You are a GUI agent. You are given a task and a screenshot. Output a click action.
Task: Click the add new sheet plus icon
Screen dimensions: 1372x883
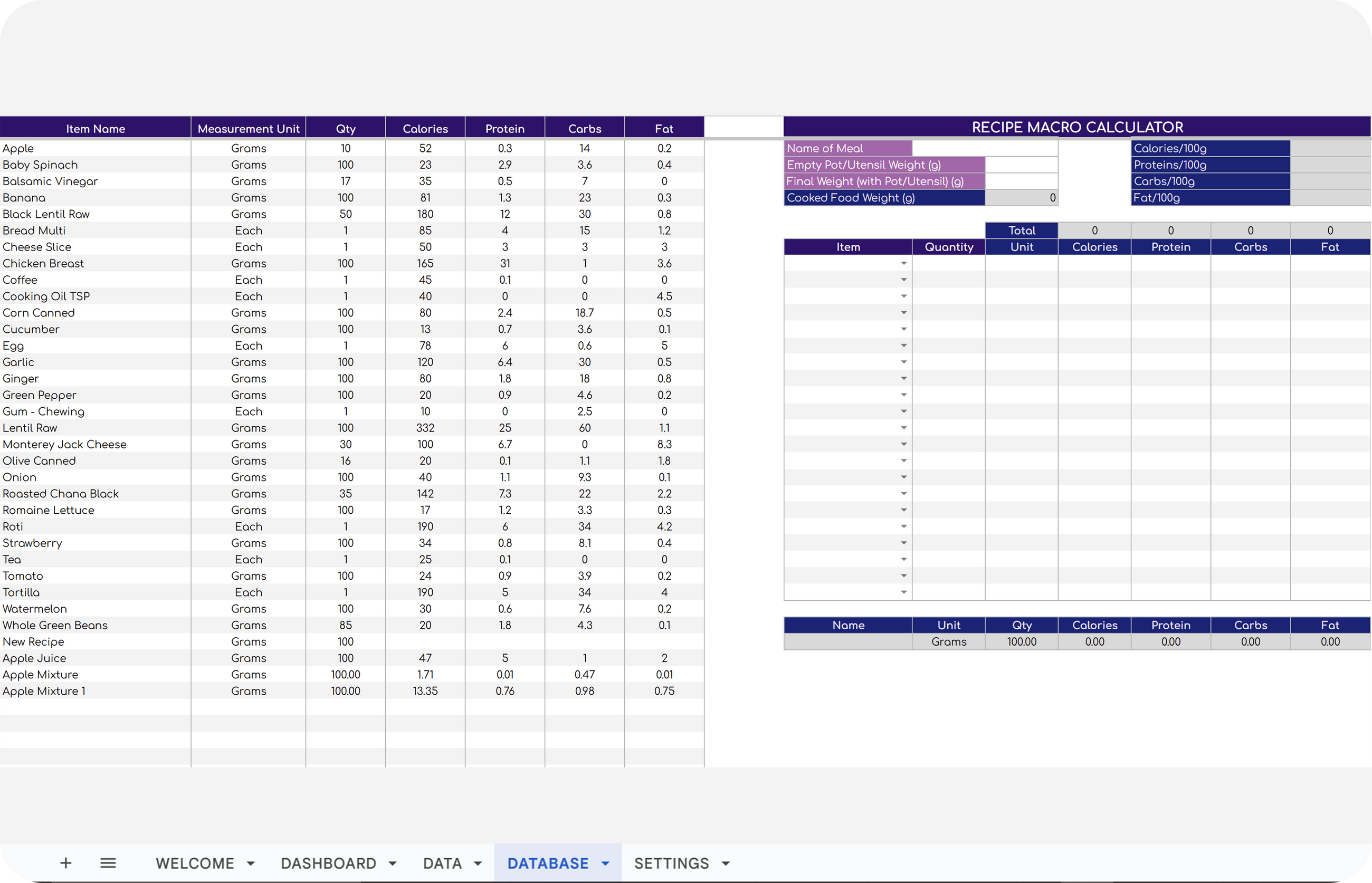point(65,863)
